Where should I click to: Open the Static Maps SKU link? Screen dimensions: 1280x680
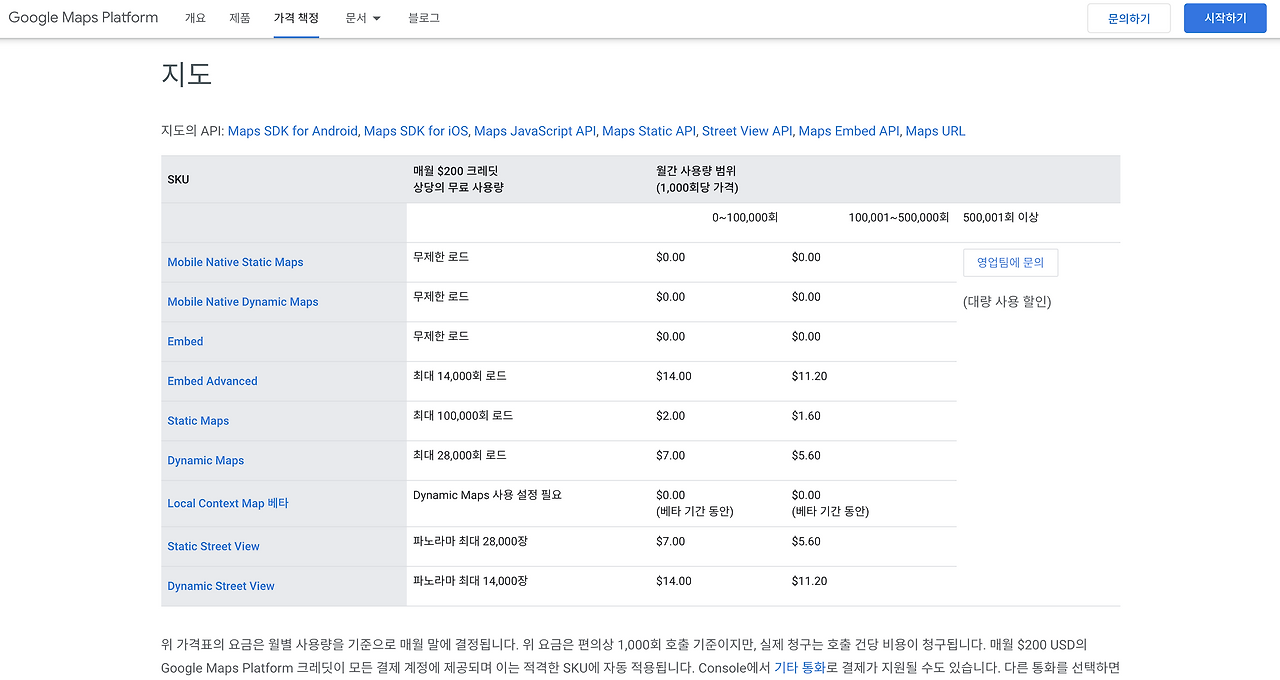[x=198, y=421]
